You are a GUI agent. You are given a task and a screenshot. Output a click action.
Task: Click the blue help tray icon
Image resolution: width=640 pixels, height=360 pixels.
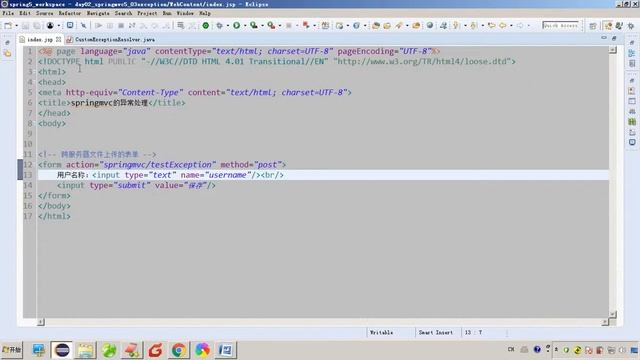click(537, 349)
